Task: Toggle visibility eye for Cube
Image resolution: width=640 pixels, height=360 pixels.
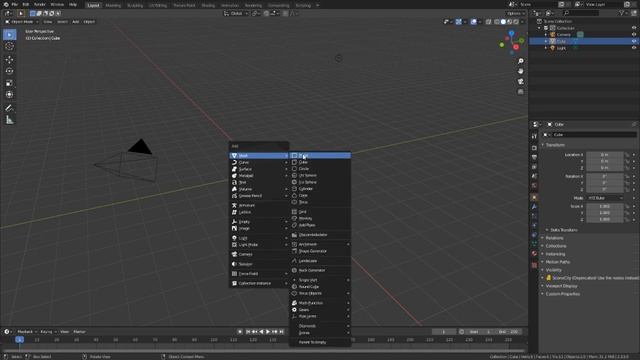Action: coord(634,41)
